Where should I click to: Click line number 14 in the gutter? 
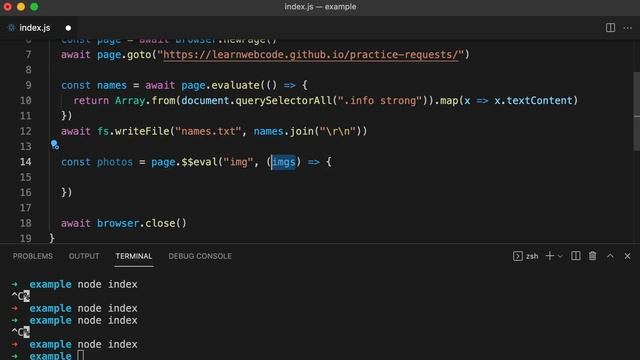[25, 162]
